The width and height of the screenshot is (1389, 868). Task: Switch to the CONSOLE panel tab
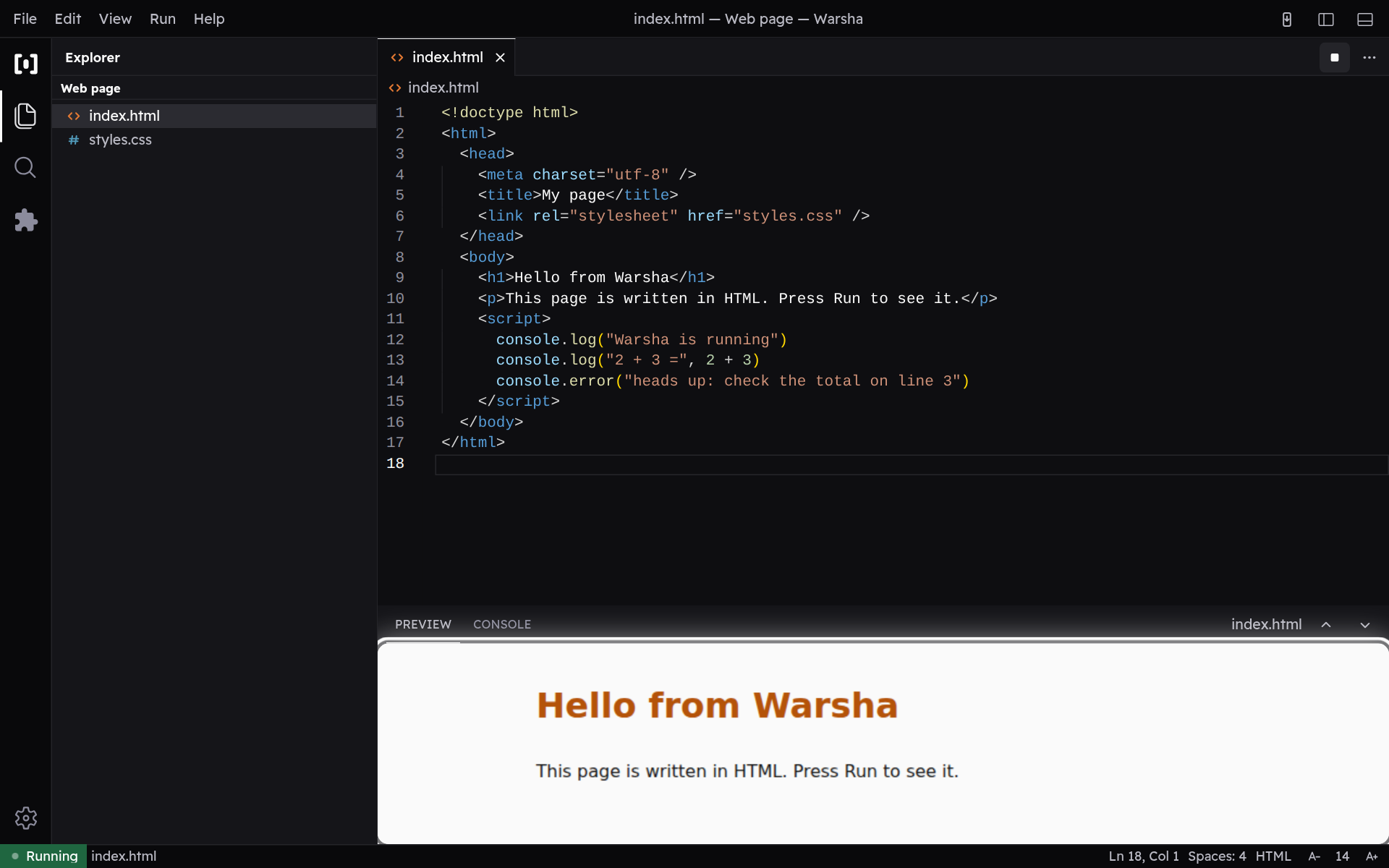coord(502,624)
